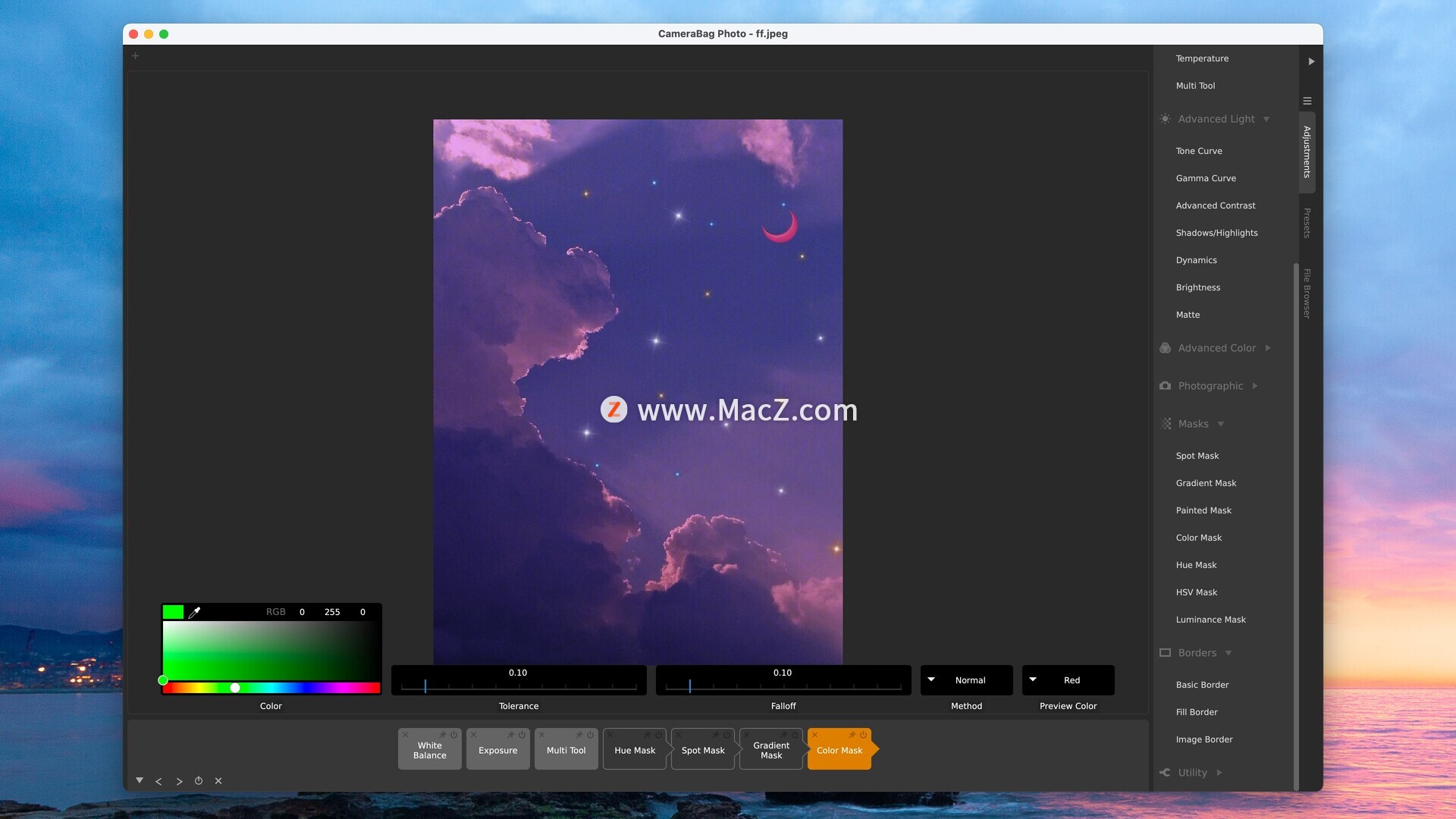Collapse the Advanced Light section

(x=1266, y=119)
